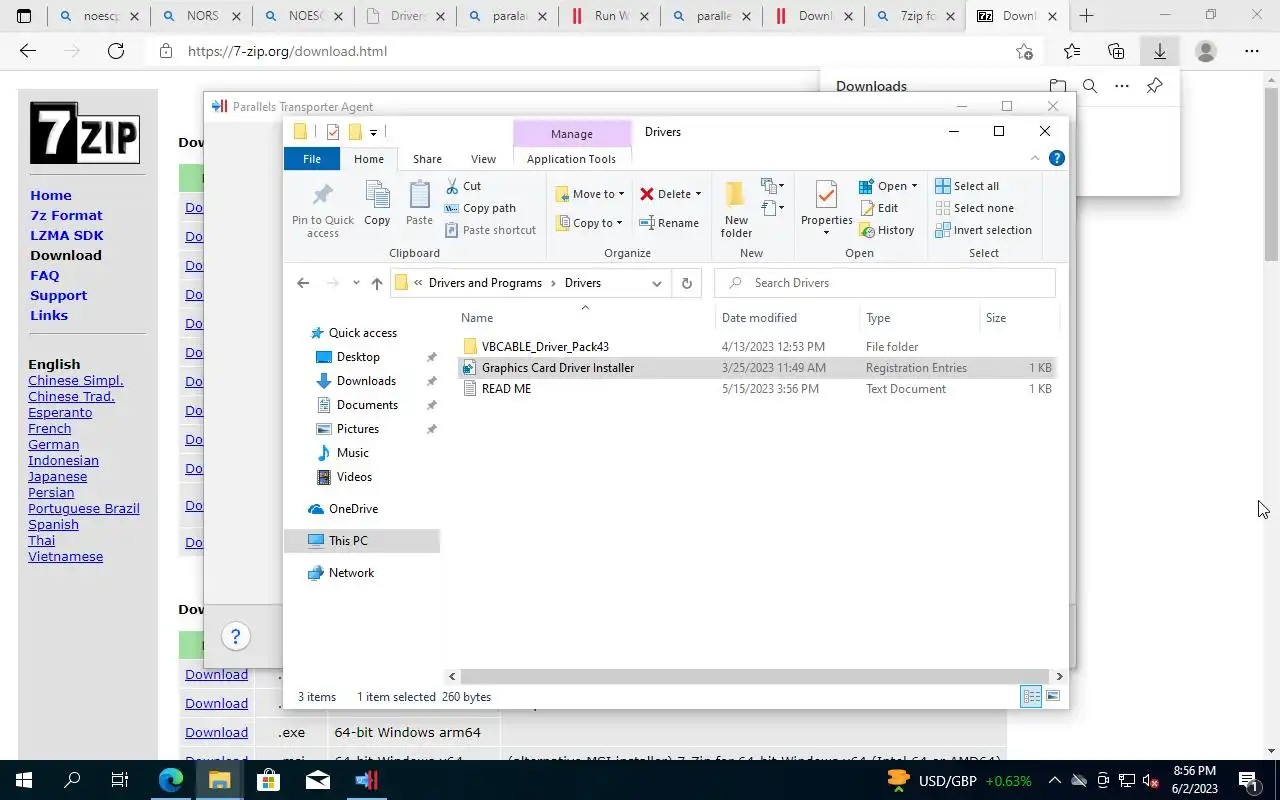Open Microsoft Store from taskbar
Image resolution: width=1280 pixels, height=800 pixels.
pos(269,780)
